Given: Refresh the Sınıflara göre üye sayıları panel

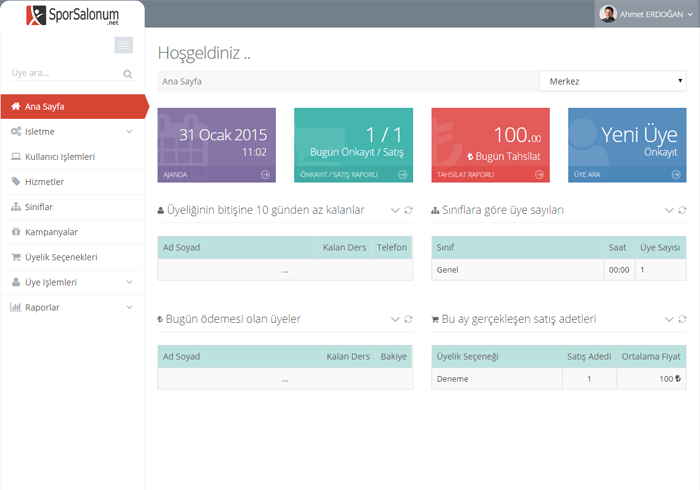Looking at the screenshot, I should 682,210.
